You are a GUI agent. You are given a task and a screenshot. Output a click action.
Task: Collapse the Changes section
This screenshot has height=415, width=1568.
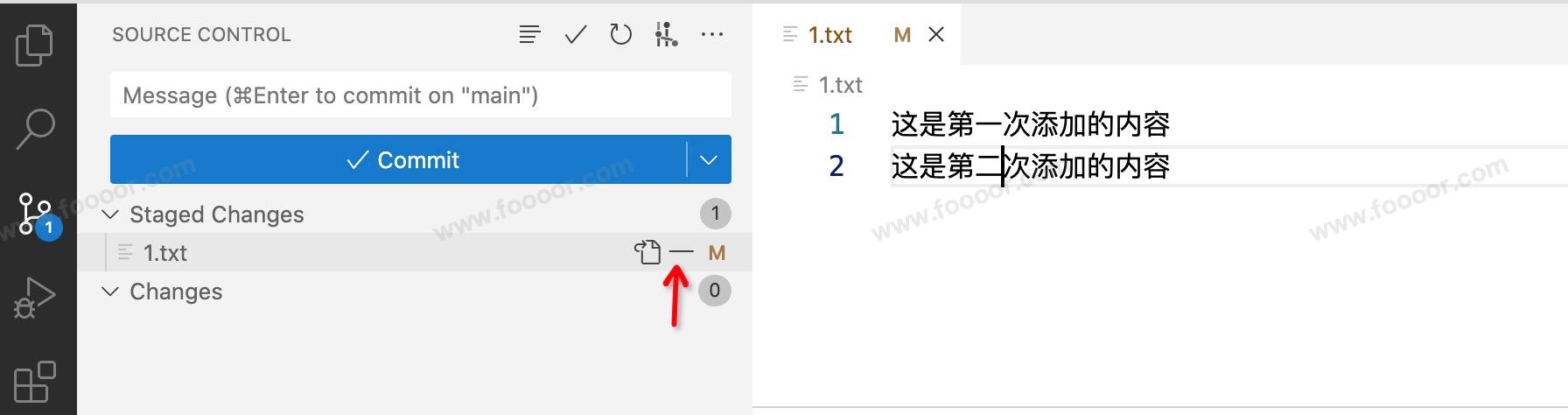[x=110, y=292]
